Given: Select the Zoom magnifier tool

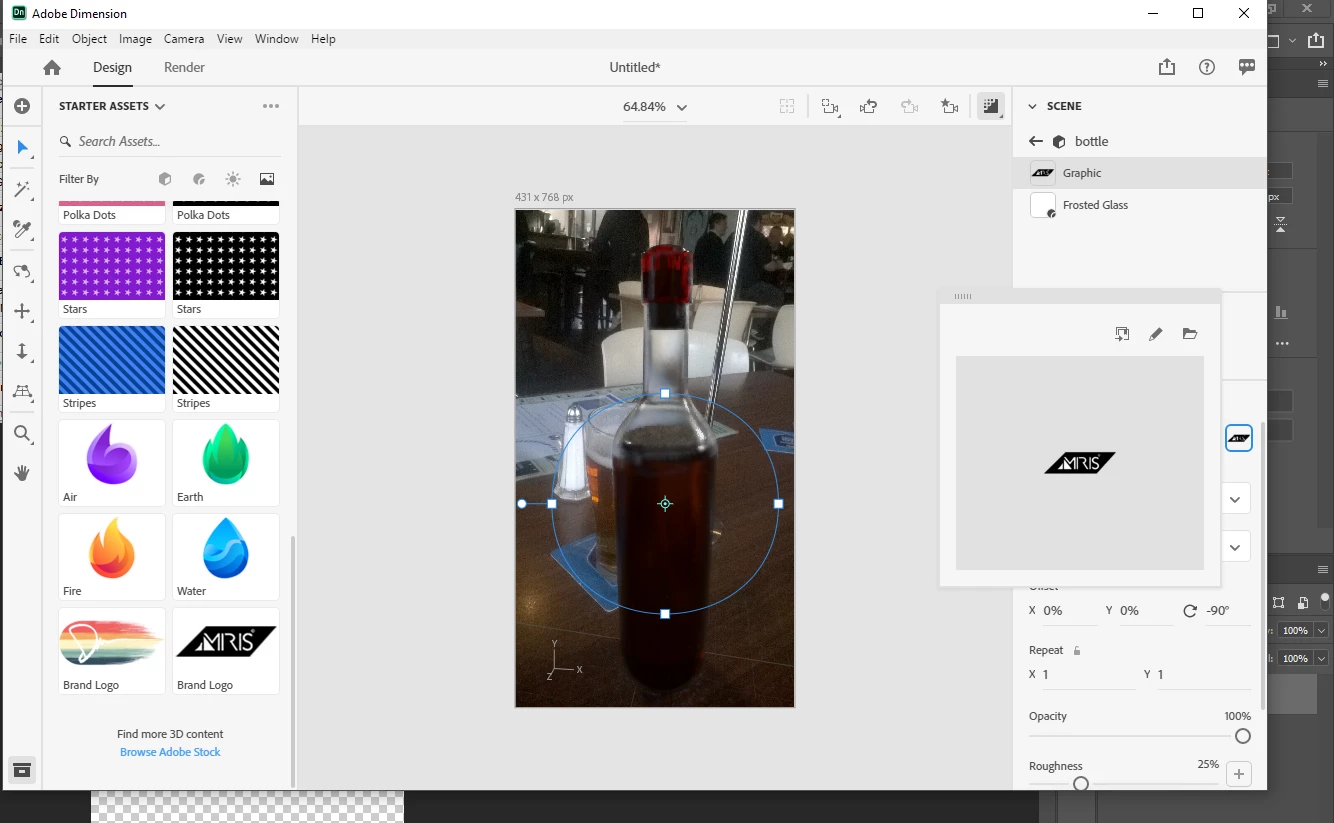Looking at the screenshot, I should [23, 434].
